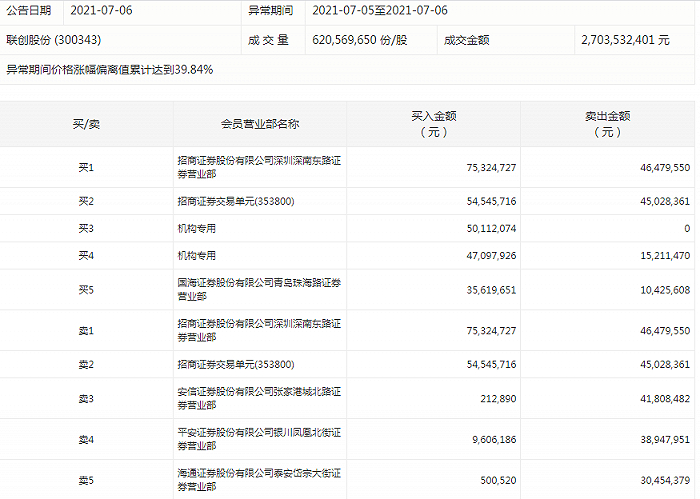Image resolution: width=700 pixels, height=499 pixels.
Task: Click the 平安证券 银川 branch name
Action: point(259,439)
